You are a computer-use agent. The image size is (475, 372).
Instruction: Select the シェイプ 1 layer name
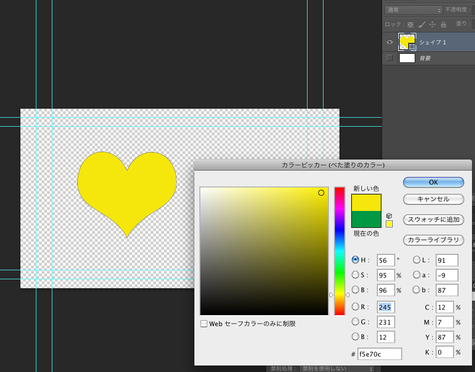coord(433,42)
